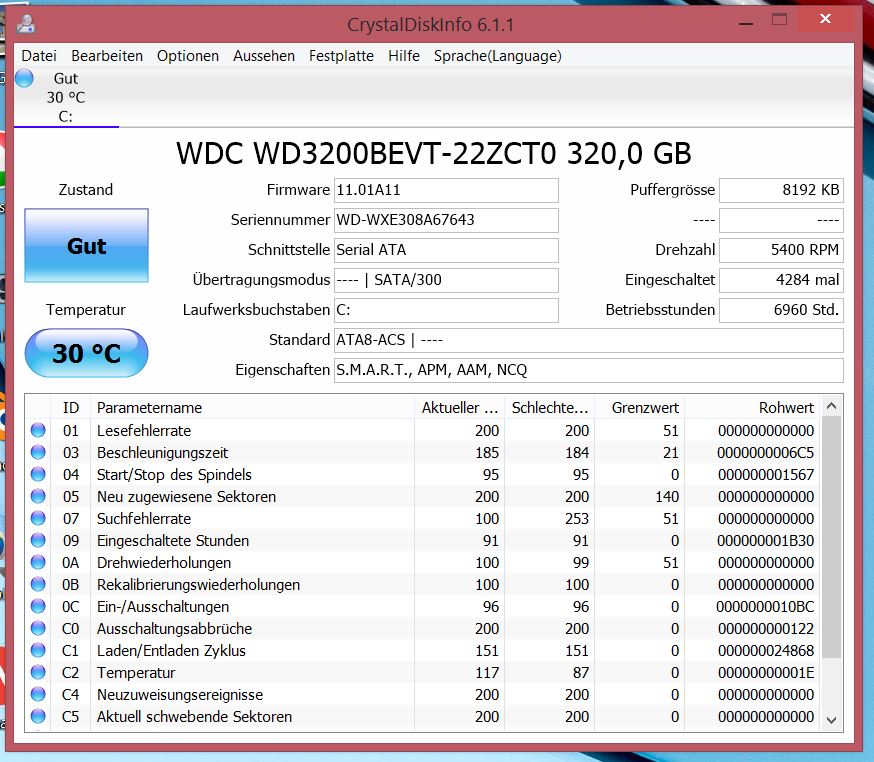Minimize the CrystalDiskInfo window

(746, 22)
